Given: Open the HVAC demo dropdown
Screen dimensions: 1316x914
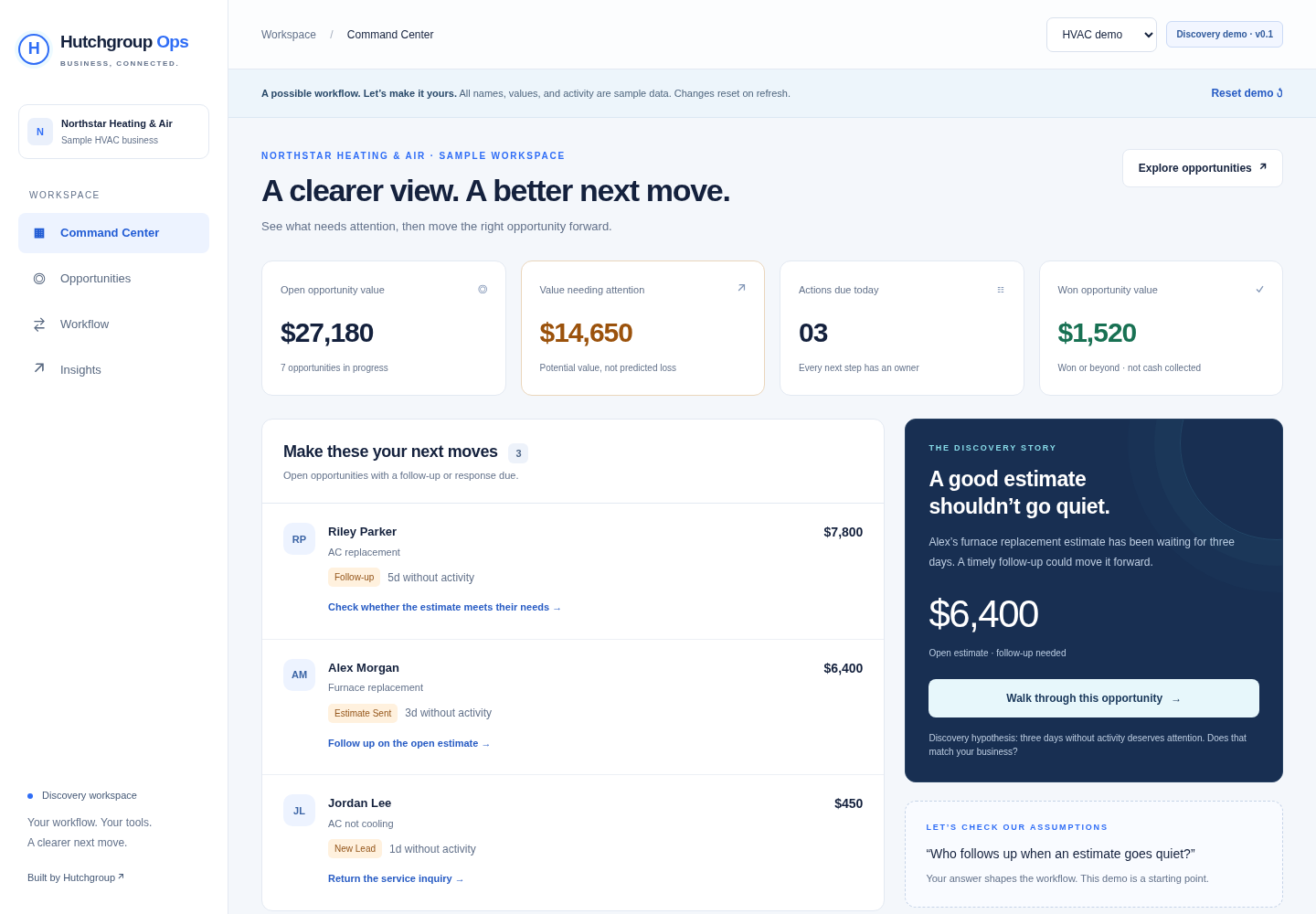Looking at the screenshot, I should coord(1101,35).
